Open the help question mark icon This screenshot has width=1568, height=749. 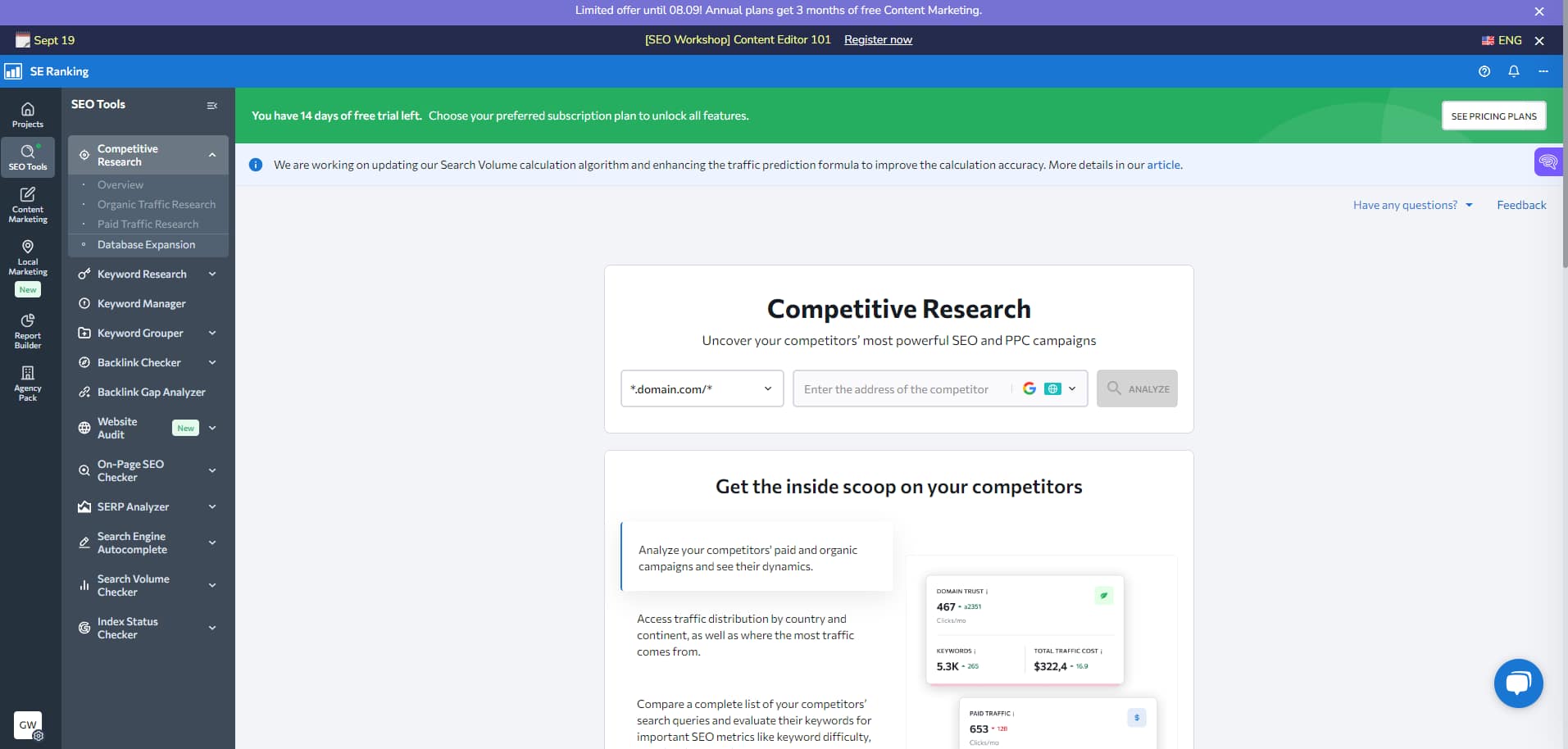coord(1484,72)
